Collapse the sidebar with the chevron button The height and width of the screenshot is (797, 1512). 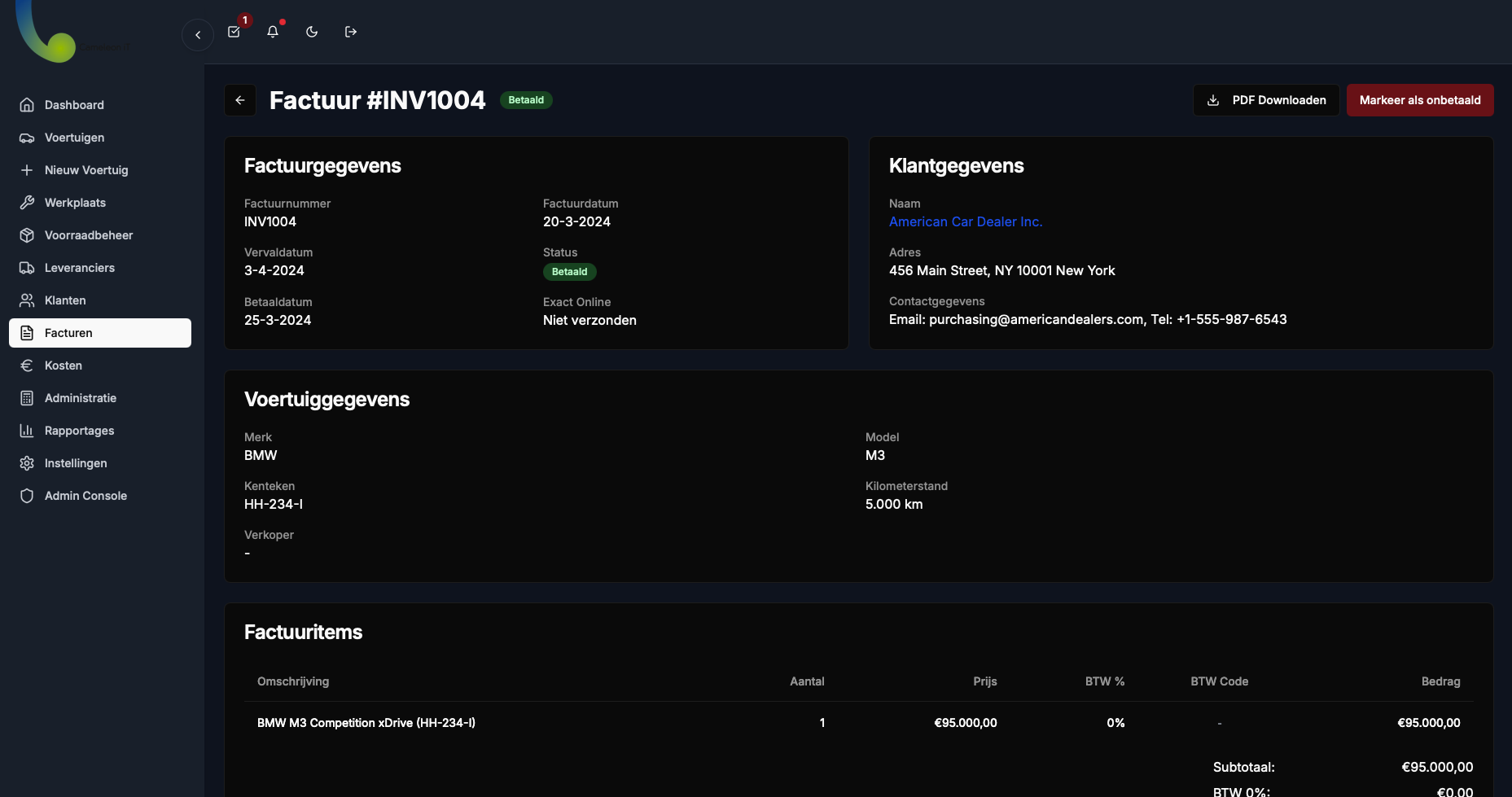(198, 35)
